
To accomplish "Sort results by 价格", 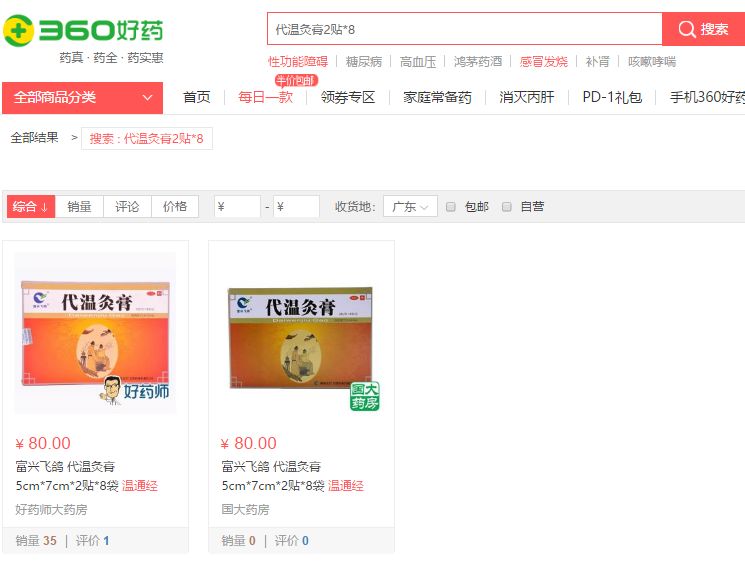I will click(x=175, y=207).
